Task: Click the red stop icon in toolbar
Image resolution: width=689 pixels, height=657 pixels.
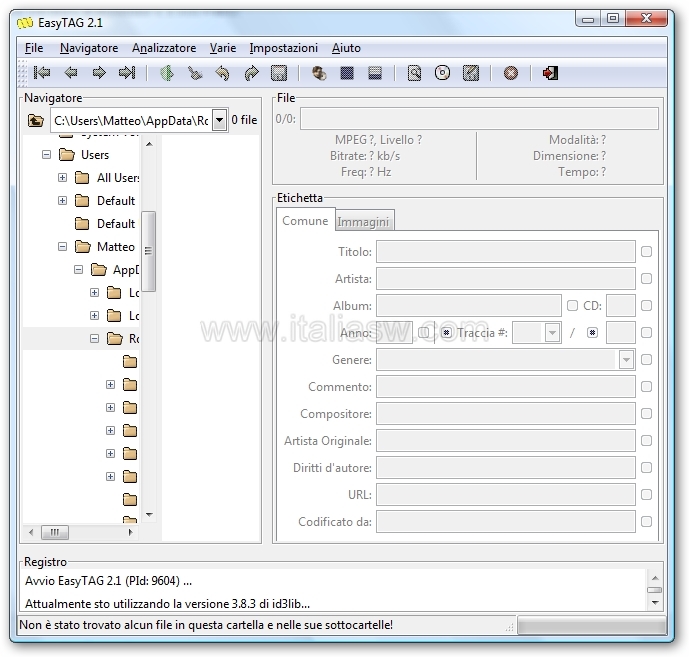Action: click(511, 73)
